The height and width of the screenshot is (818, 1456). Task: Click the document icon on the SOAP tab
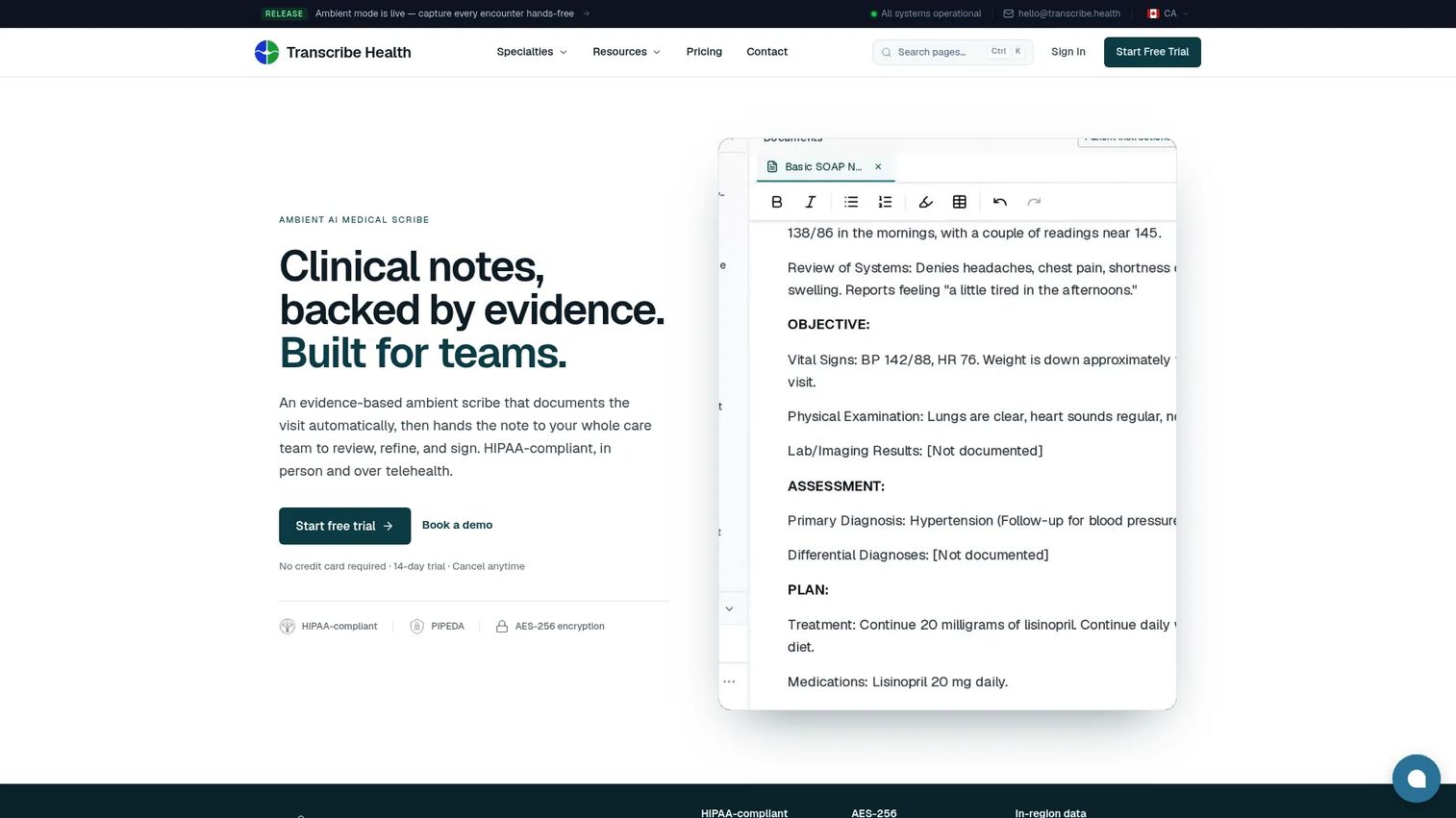[x=772, y=166]
